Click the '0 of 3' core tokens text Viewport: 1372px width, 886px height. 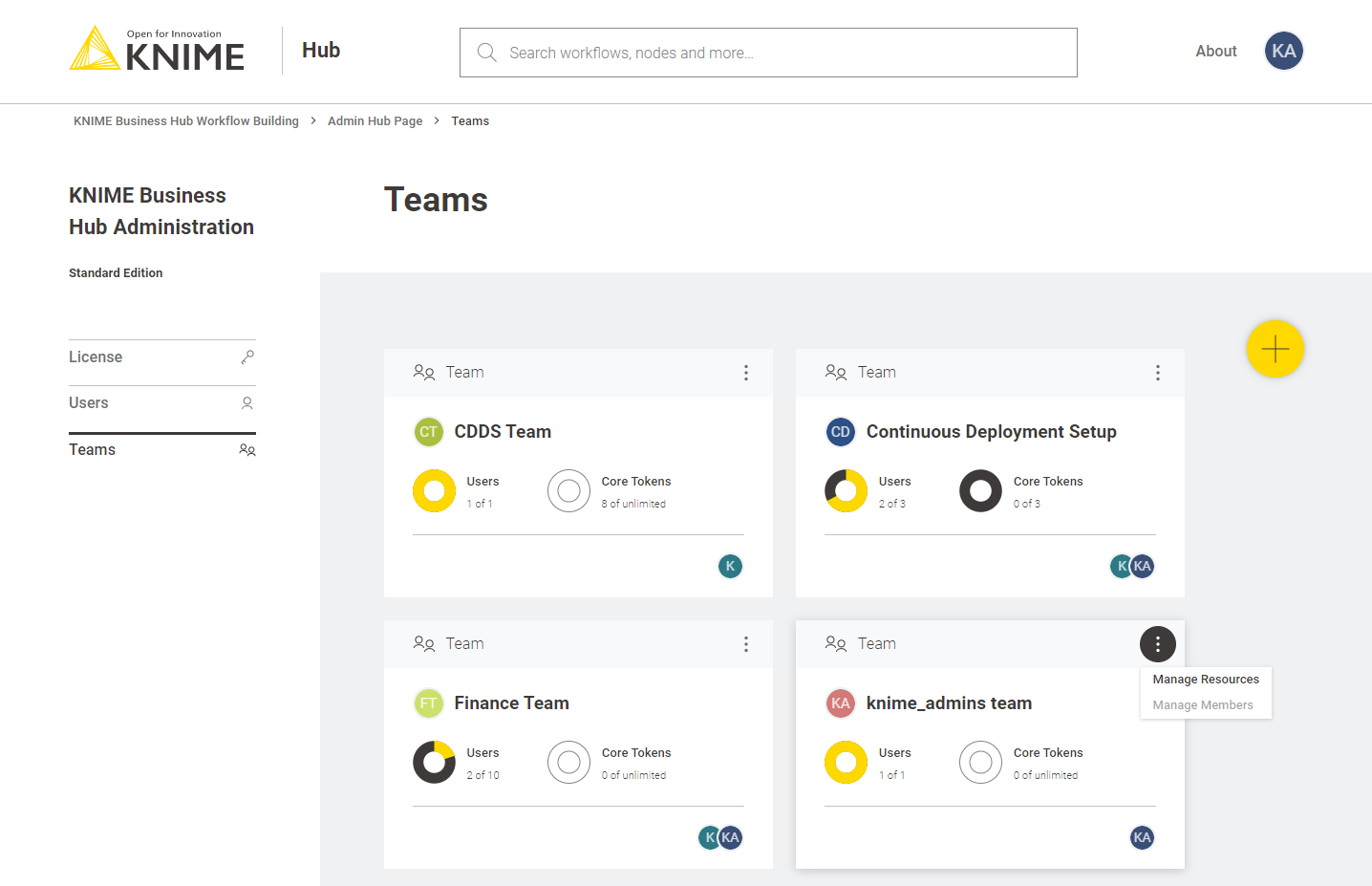point(1027,504)
